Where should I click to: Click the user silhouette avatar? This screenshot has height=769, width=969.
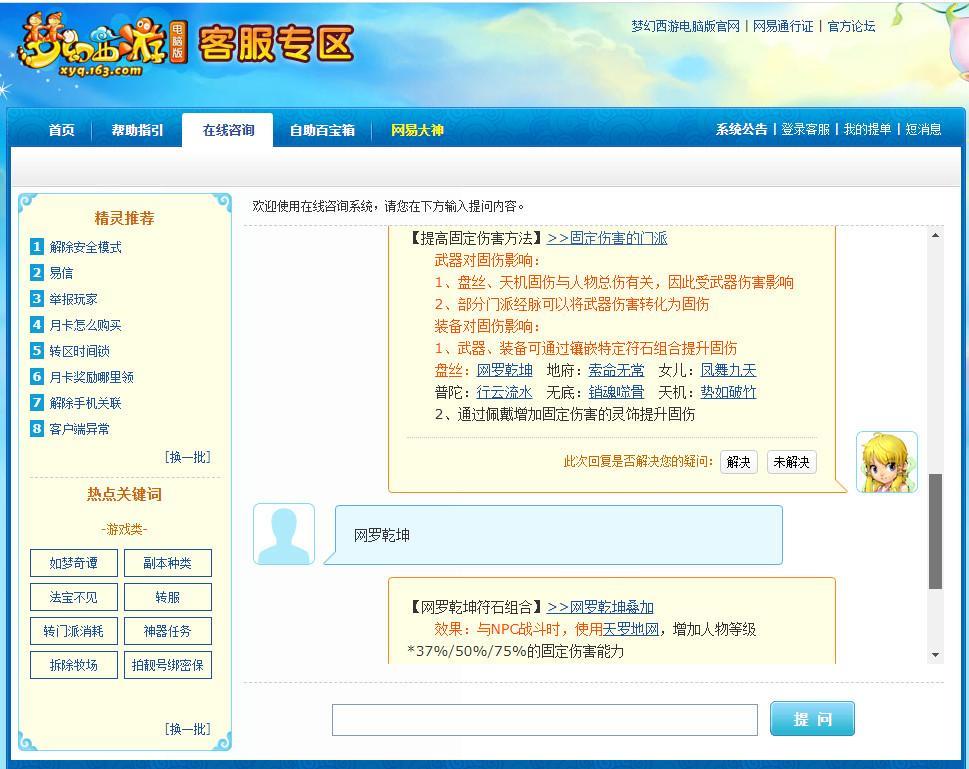click(284, 534)
